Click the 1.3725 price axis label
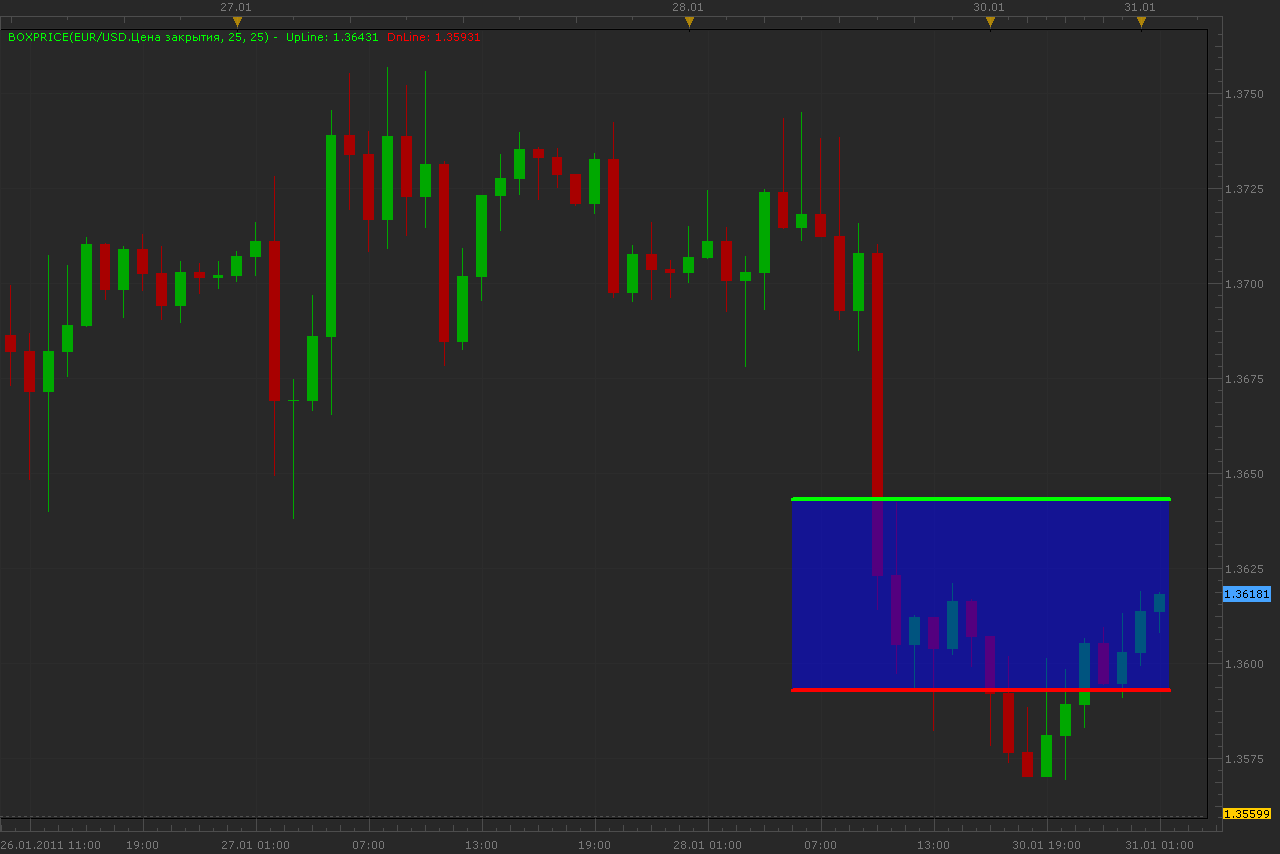The height and width of the screenshot is (854, 1280). click(1244, 189)
